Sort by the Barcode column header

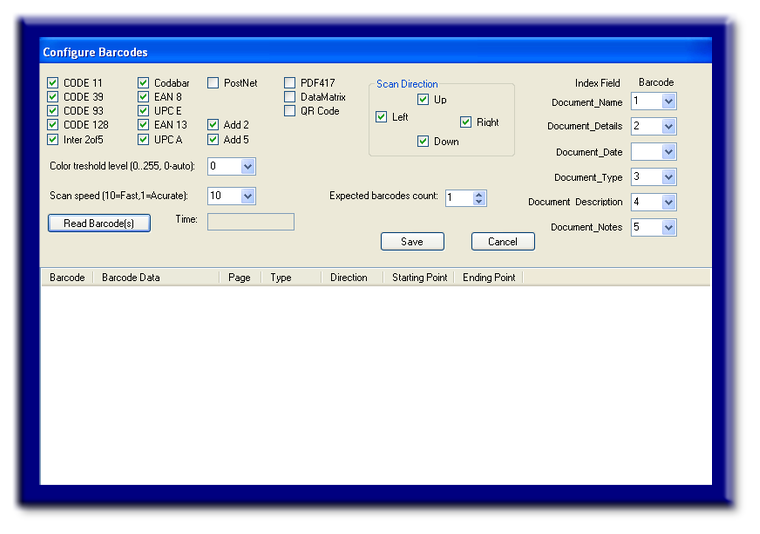pos(67,278)
